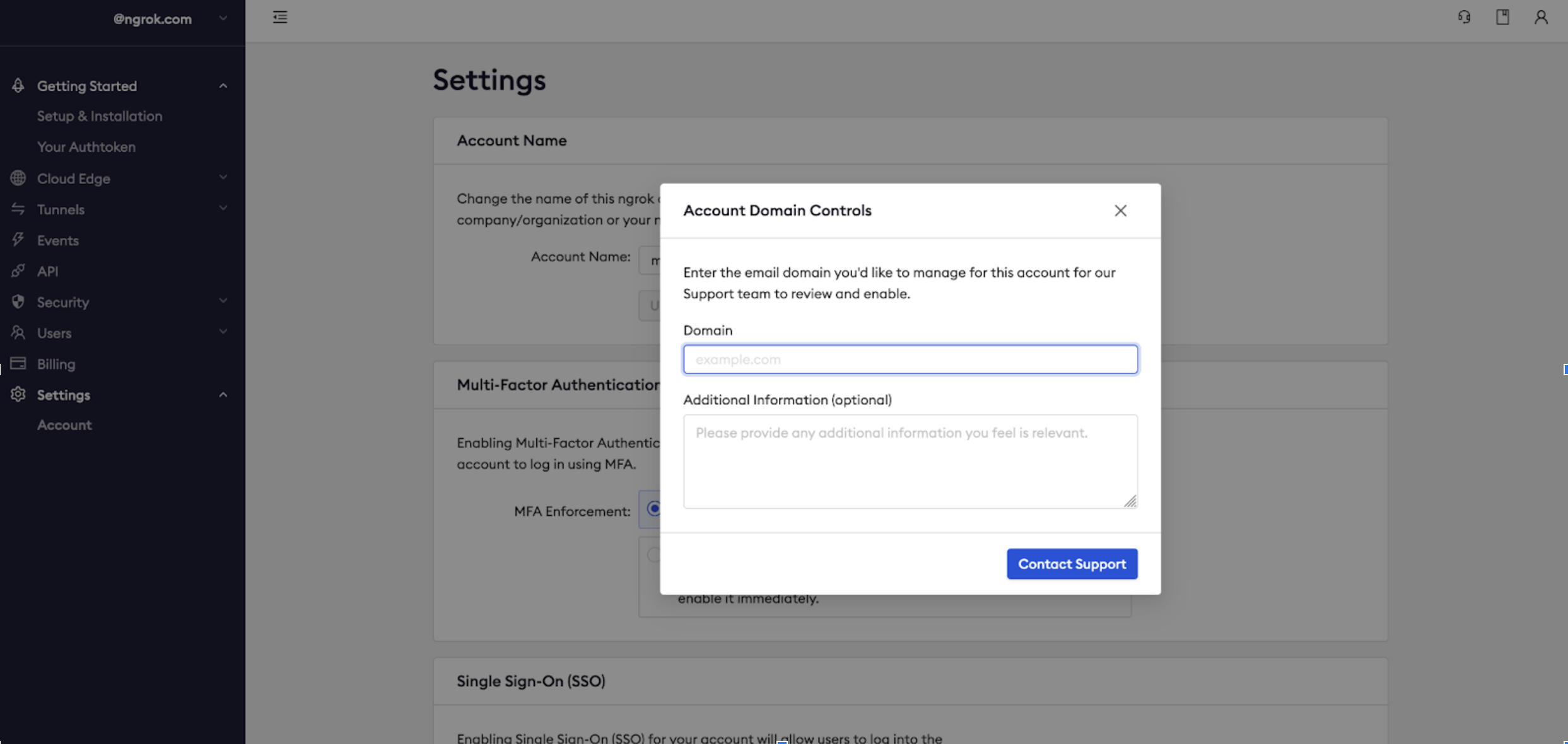This screenshot has height=744, width=1568.
Task: Click the API link icon in sidebar
Action: (x=18, y=270)
